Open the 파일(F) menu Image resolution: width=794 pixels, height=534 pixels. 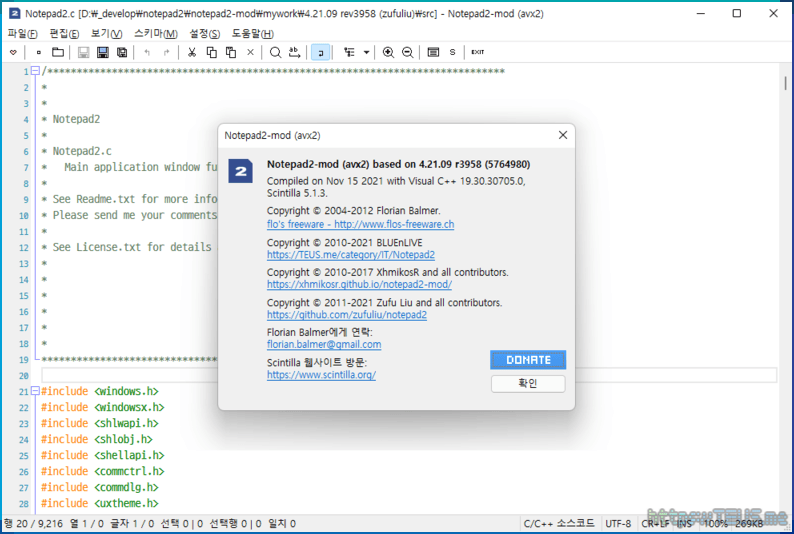click(23, 33)
